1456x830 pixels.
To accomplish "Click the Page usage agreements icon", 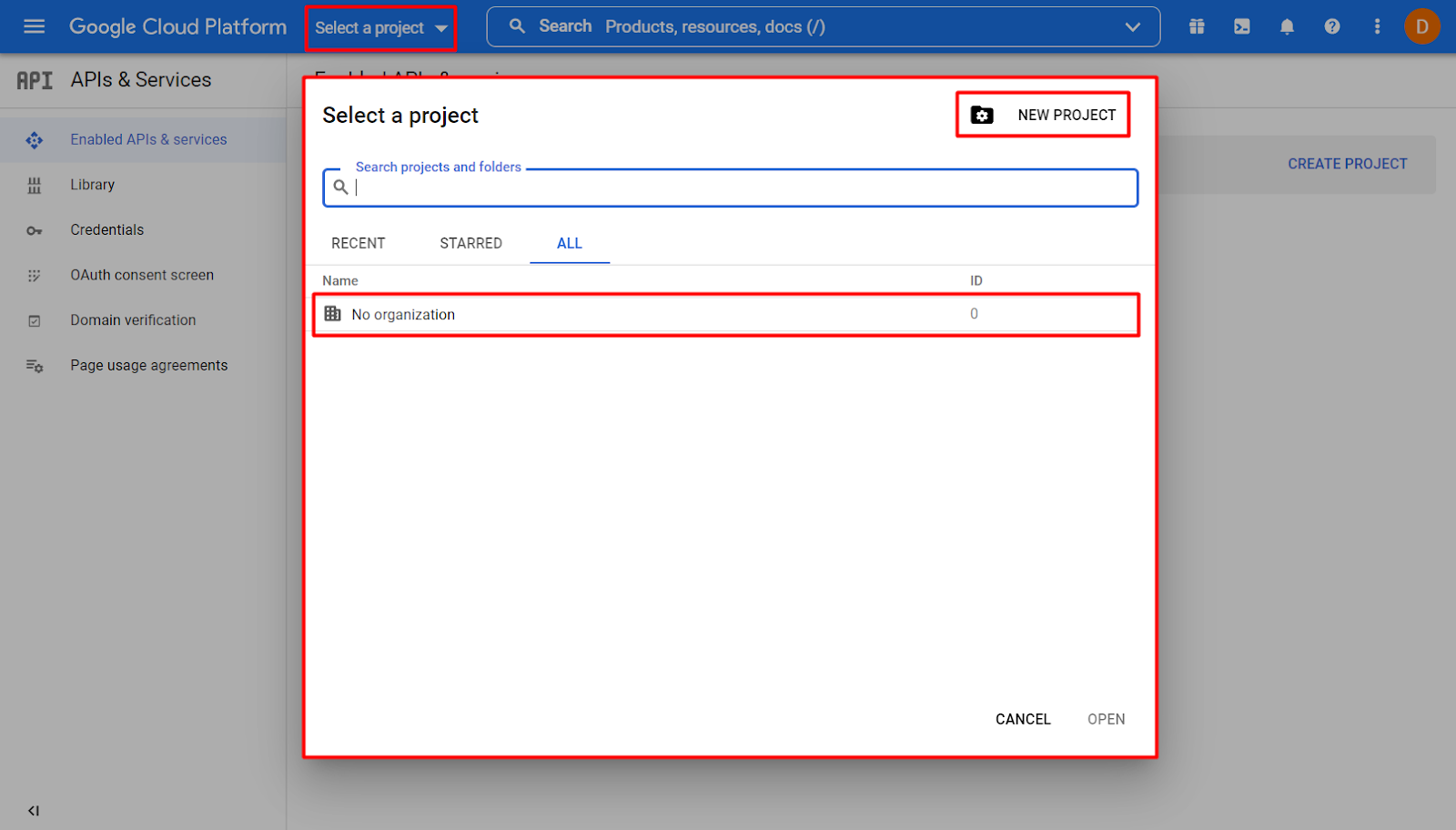I will coord(35,366).
